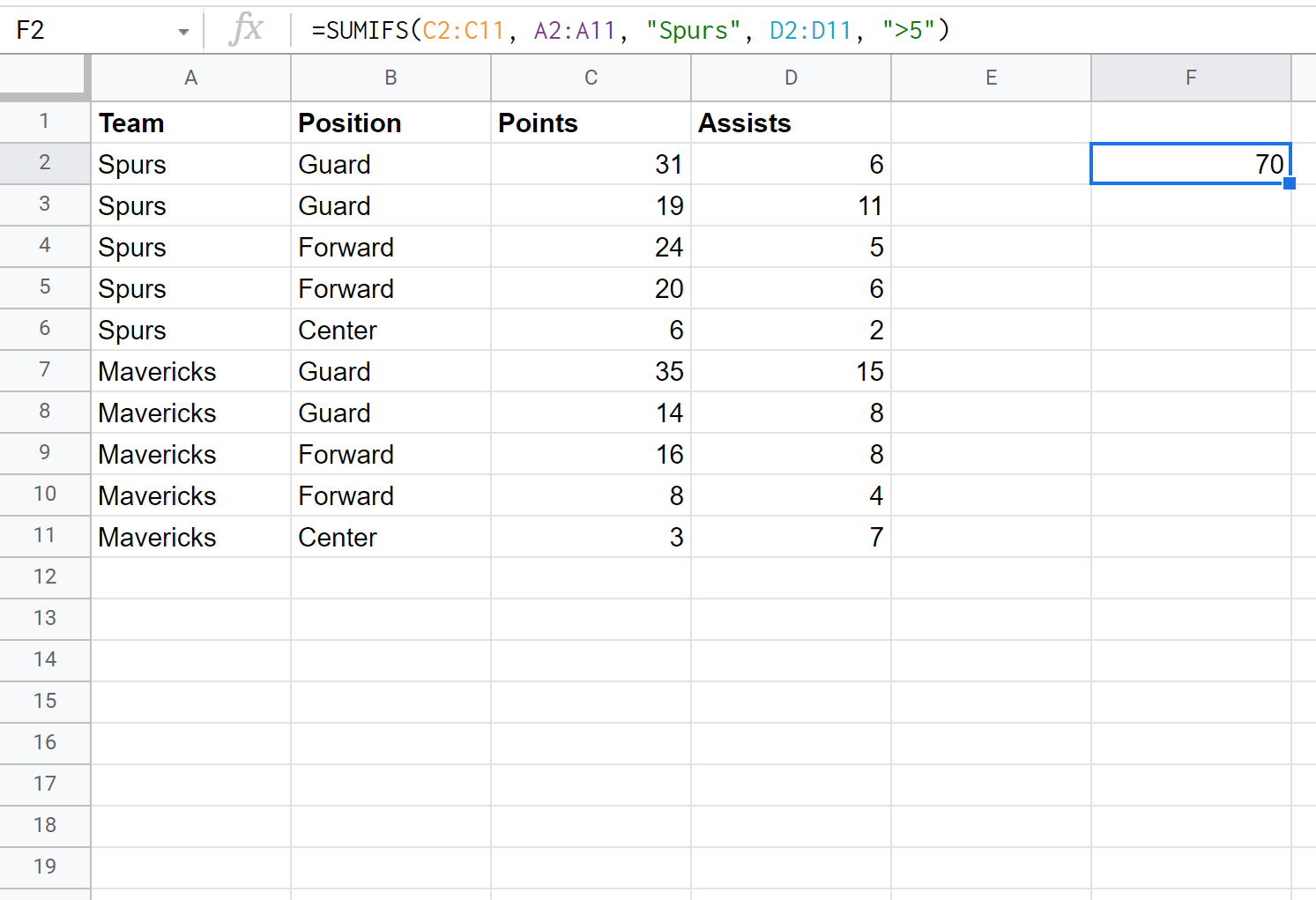The height and width of the screenshot is (900, 1316).
Task: Click the Name Box showing F2
Action: tap(88, 30)
